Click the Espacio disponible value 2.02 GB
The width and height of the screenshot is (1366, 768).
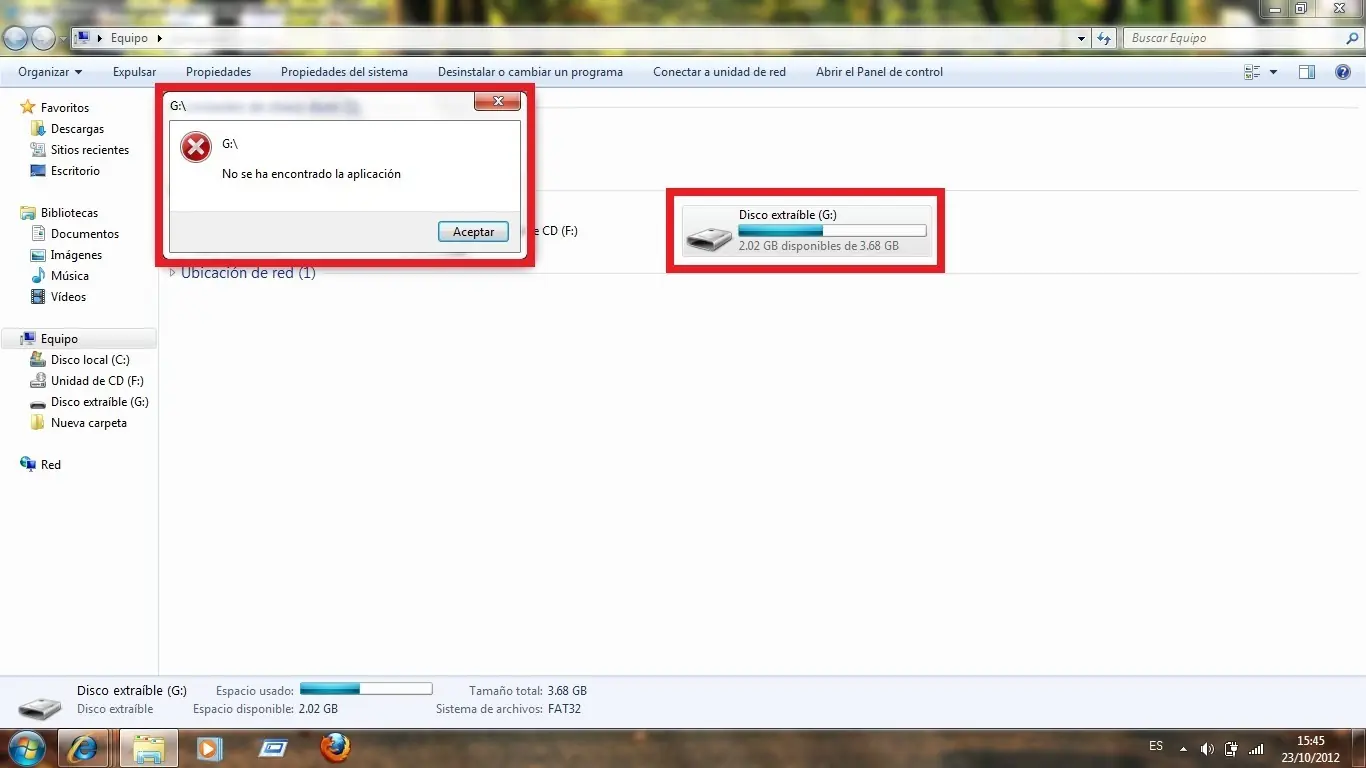pos(318,709)
